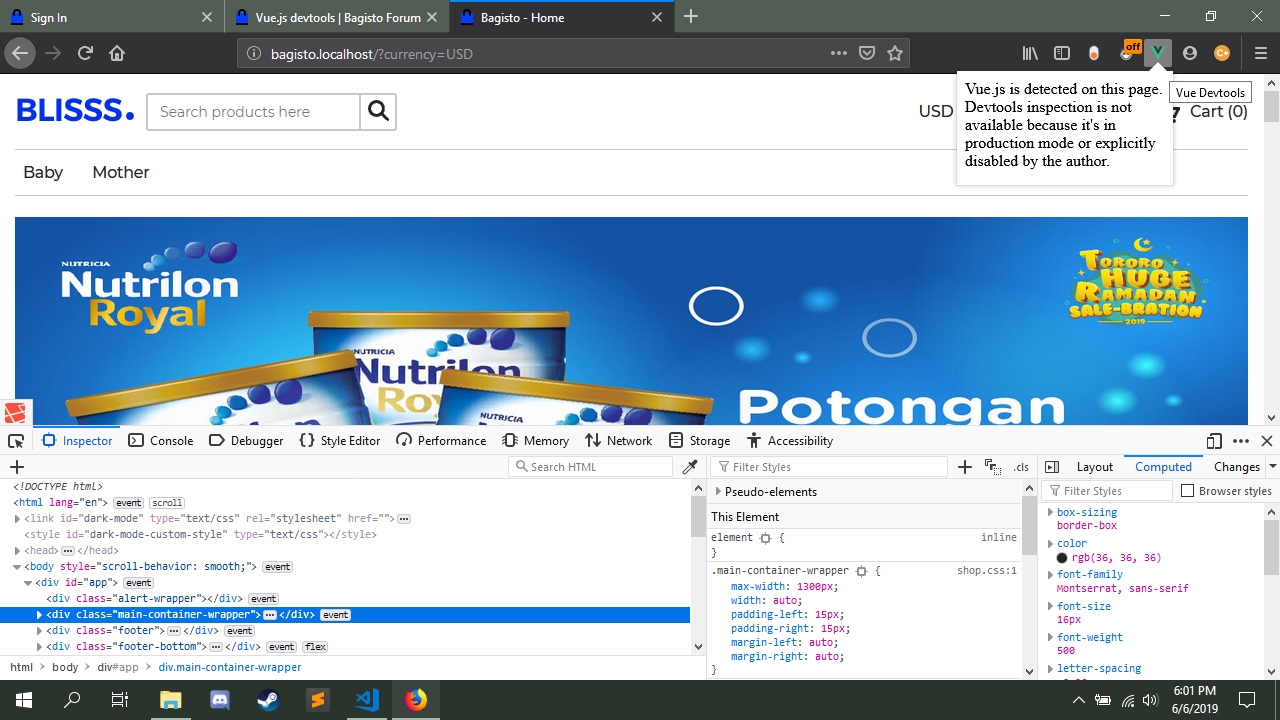This screenshot has height=720, width=1280.
Task: Close the Sign In tab
Action: tap(207, 17)
